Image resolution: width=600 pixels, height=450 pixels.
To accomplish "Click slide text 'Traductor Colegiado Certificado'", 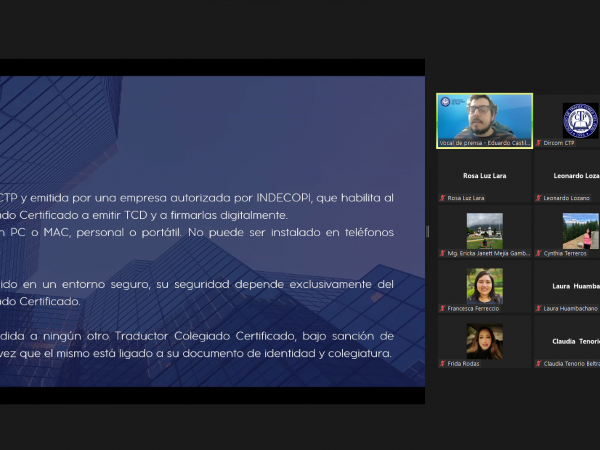I will 205,336.
